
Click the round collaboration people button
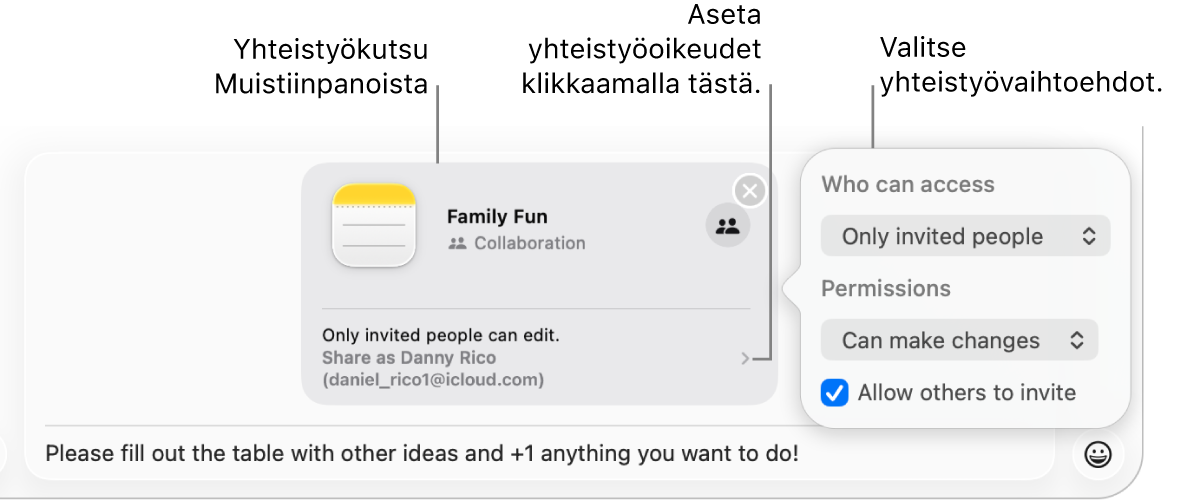[x=728, y=226]
